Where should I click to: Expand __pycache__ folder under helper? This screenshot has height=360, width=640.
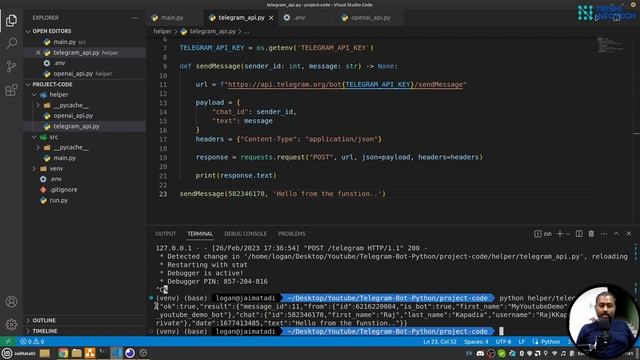70,105
